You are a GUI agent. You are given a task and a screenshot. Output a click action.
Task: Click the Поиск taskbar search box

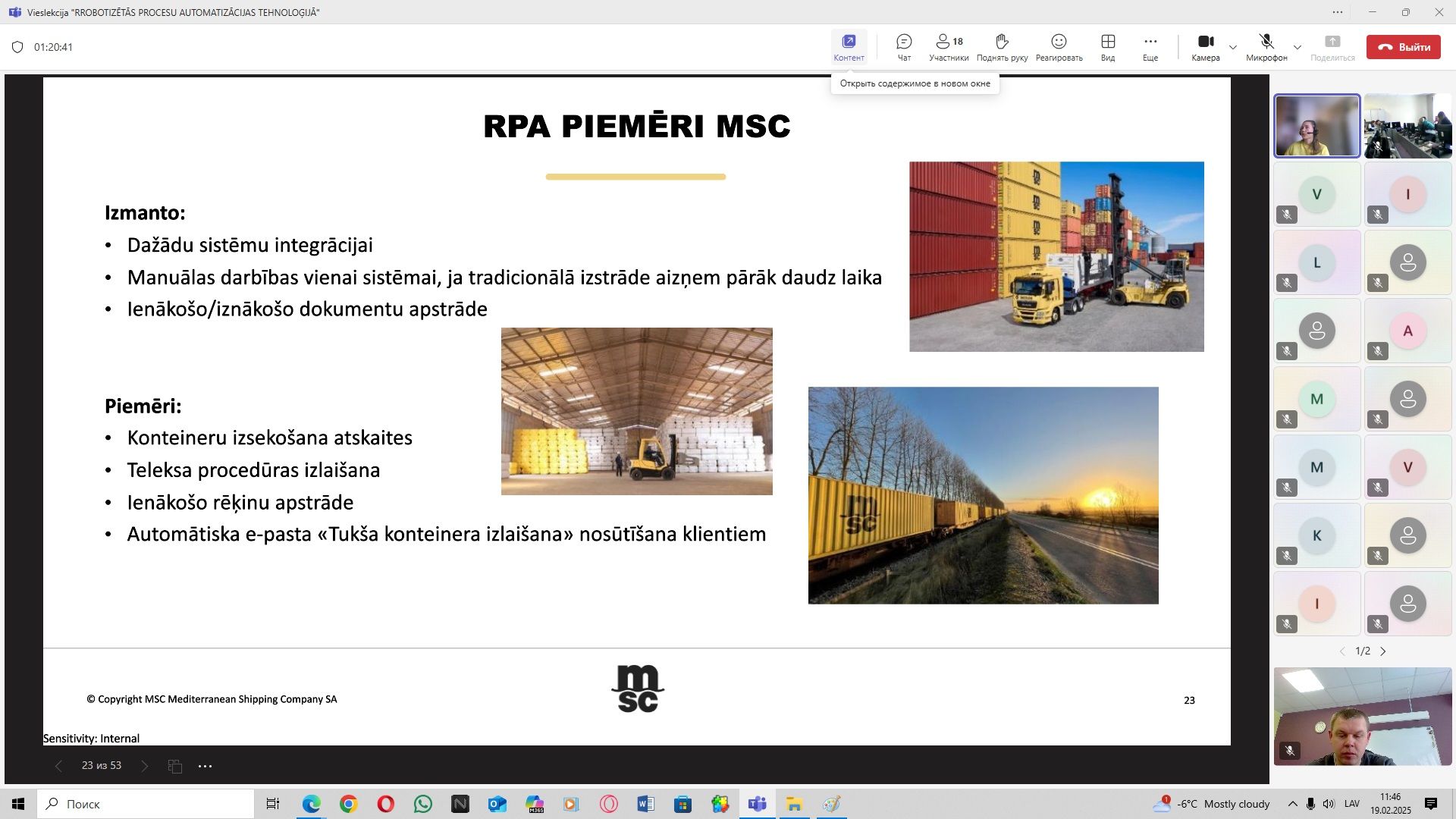tap(146, 804)
